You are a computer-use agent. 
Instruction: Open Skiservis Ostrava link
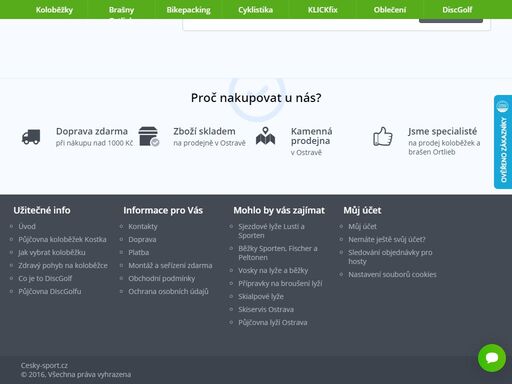(x=266, y=309)
